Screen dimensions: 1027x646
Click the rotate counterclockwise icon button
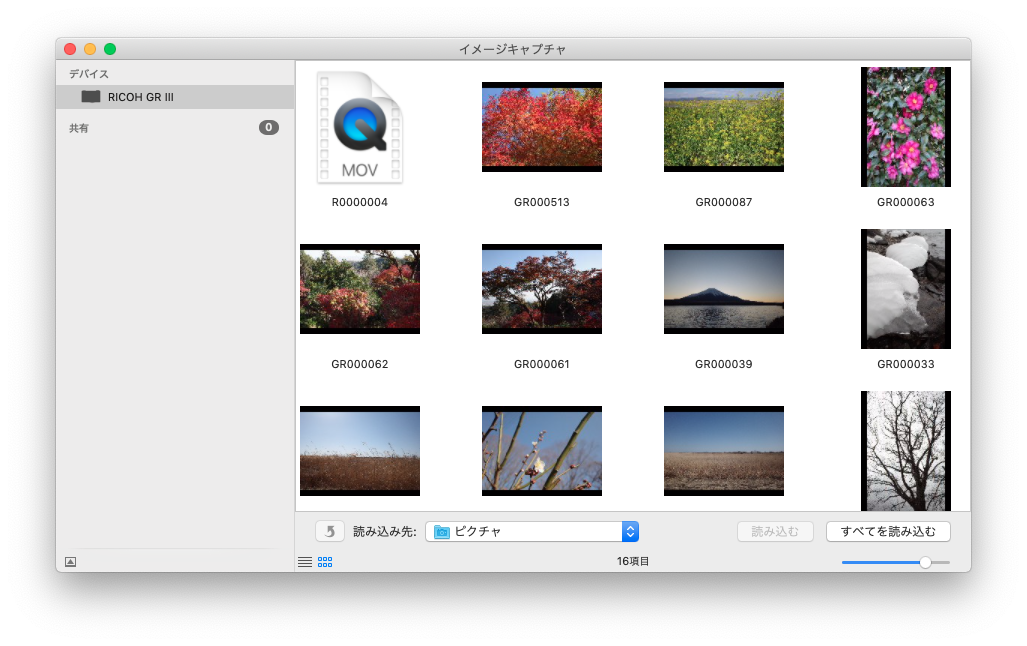[x=330, y=531]
